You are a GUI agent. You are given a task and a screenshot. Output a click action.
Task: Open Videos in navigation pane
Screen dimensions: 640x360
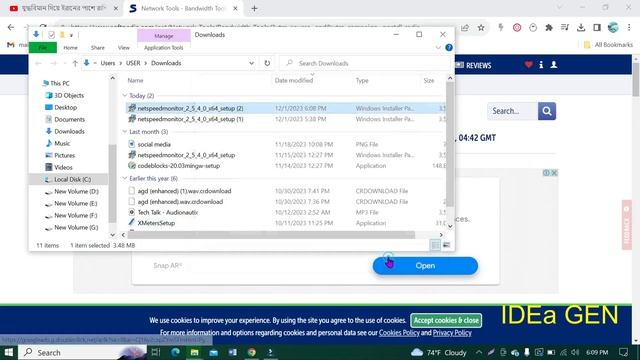63,167
